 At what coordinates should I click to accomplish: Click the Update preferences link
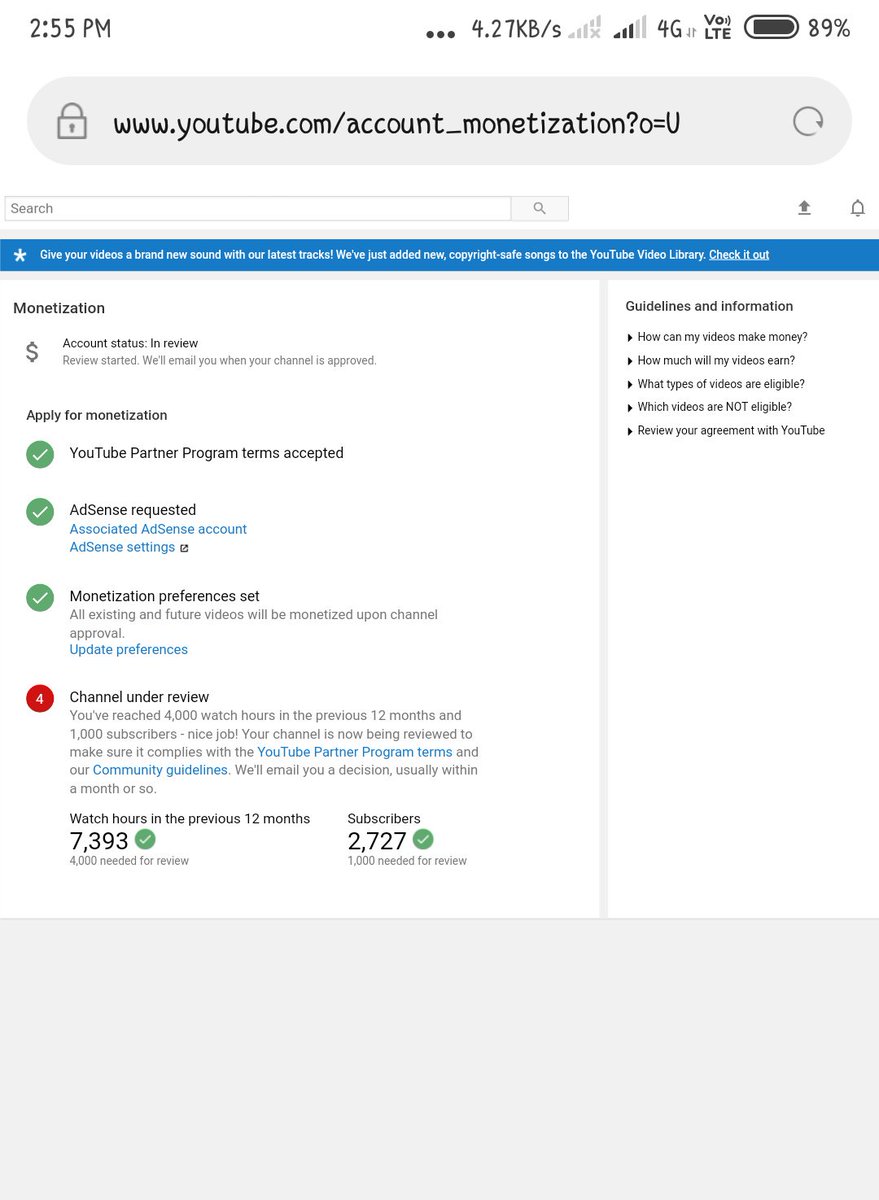[128, 649]
